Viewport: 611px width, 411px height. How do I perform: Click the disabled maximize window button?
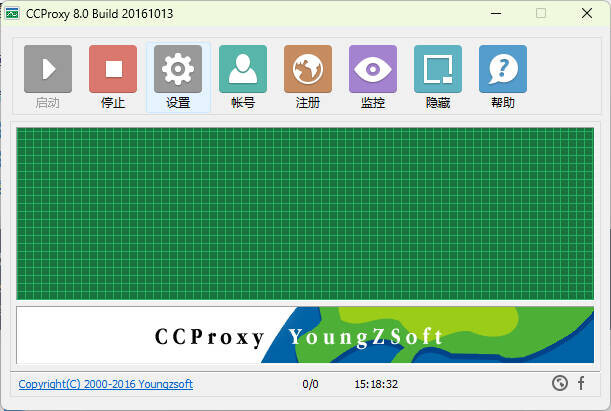pos(541,13)
